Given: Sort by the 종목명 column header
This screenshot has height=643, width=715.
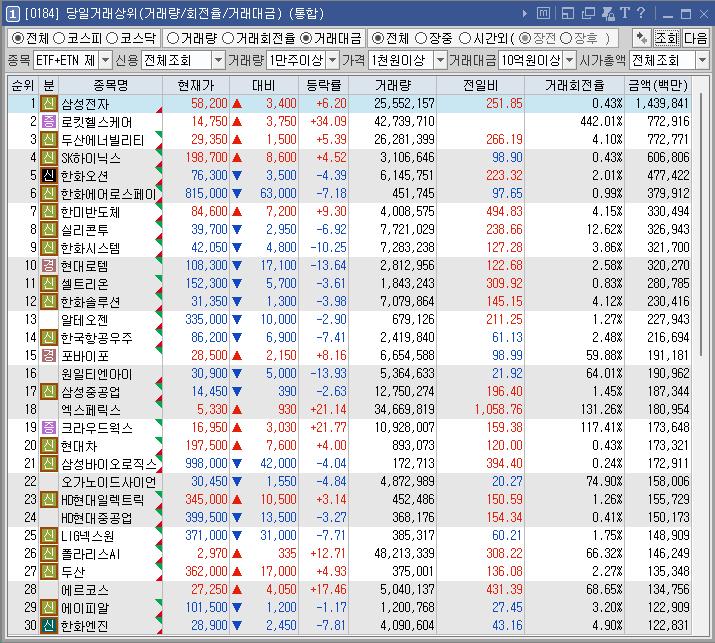Looking at the screenshot, I should tap(110, 85).
